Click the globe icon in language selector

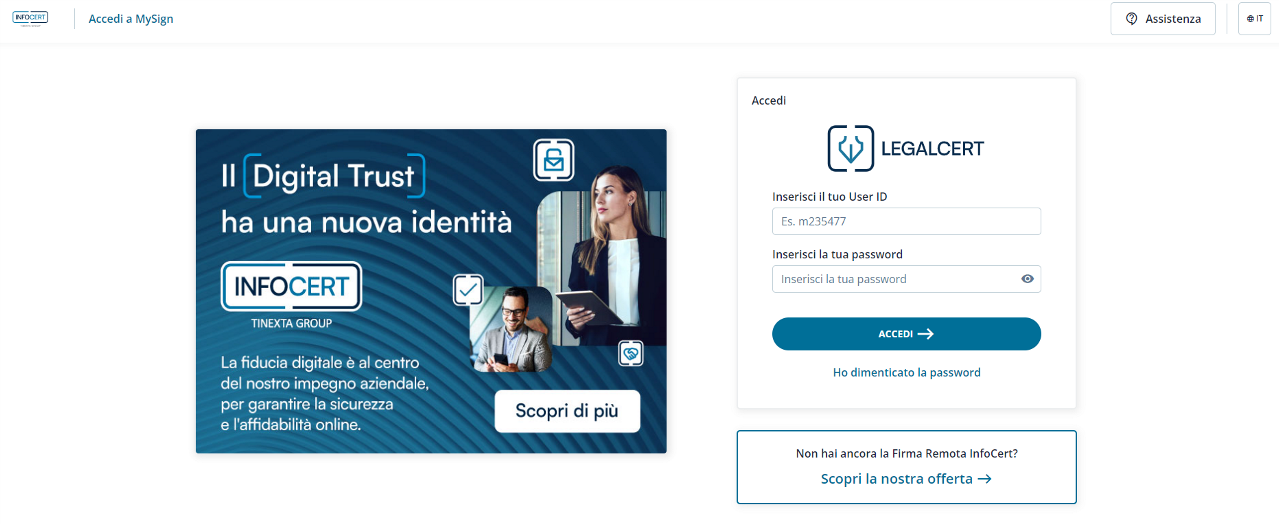coord(1250,19)
